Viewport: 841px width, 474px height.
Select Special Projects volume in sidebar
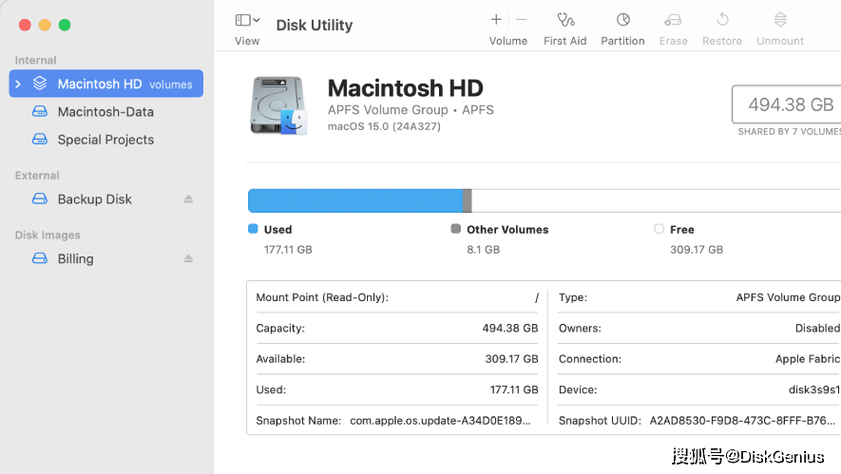(x=106, y=139)
